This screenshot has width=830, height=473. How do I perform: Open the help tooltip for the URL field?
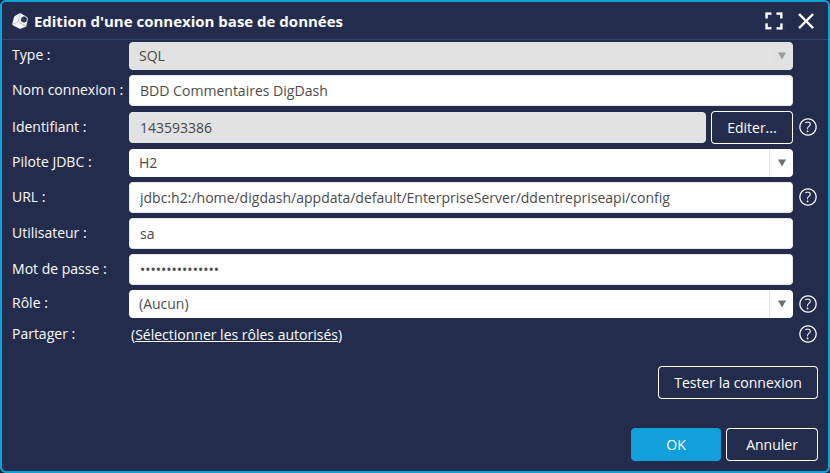[808, 198]
